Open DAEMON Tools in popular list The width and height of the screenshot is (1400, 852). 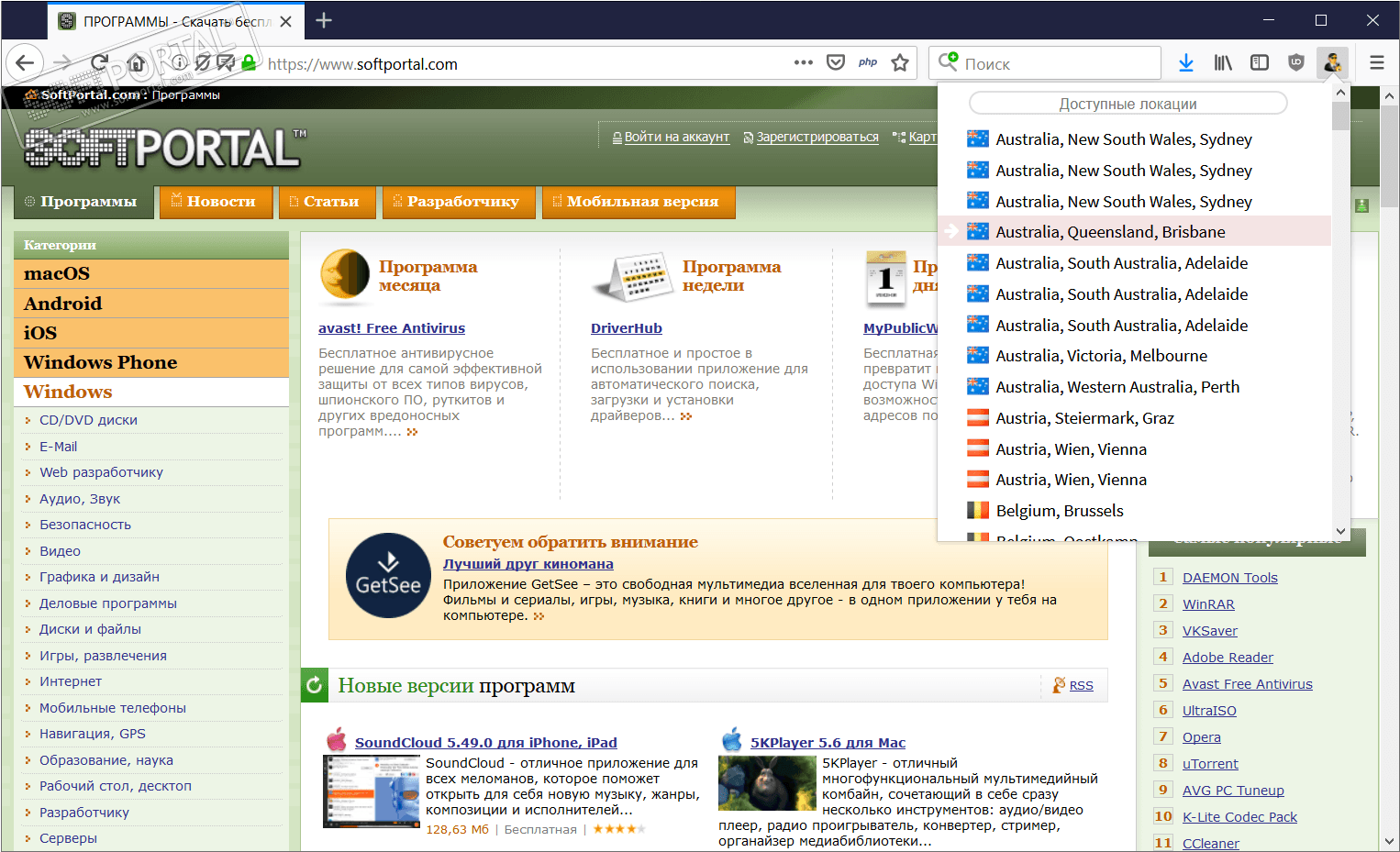[x=1230, y=578]
